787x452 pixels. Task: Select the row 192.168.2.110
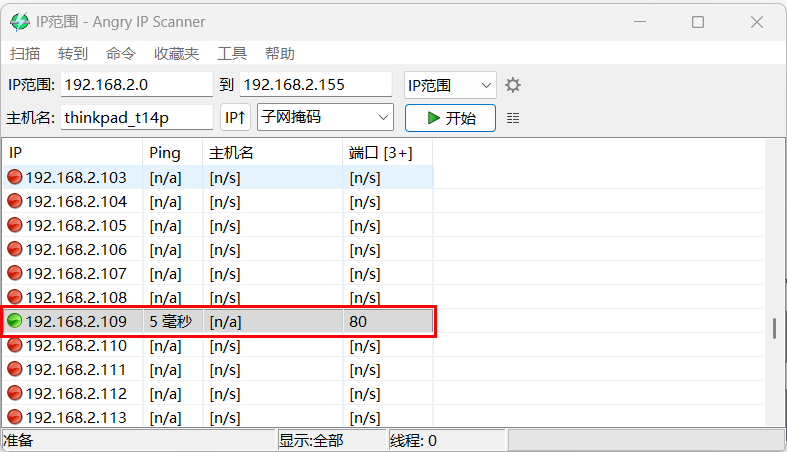click(218, 346)
